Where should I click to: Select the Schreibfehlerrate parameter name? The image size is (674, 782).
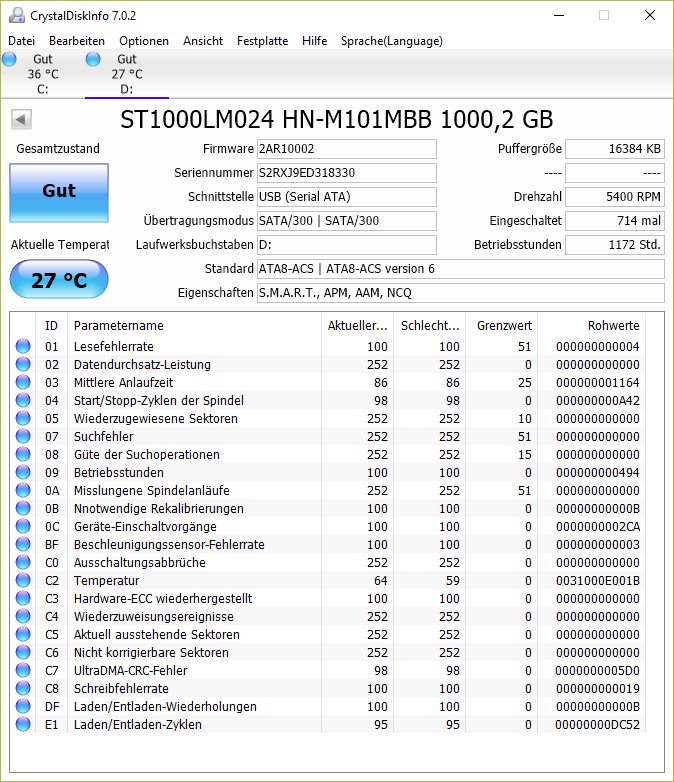click(x=121, y=689)
